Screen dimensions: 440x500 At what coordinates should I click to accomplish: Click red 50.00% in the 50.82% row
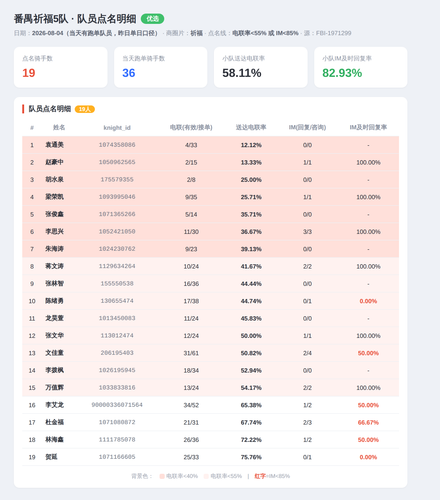[x=368, y=353]
